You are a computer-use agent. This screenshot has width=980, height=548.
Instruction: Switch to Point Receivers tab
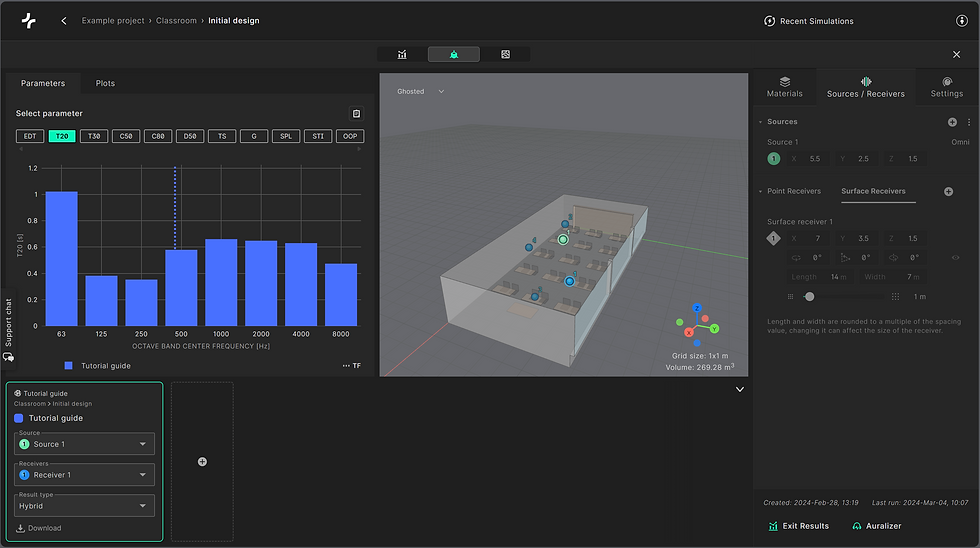794,191
